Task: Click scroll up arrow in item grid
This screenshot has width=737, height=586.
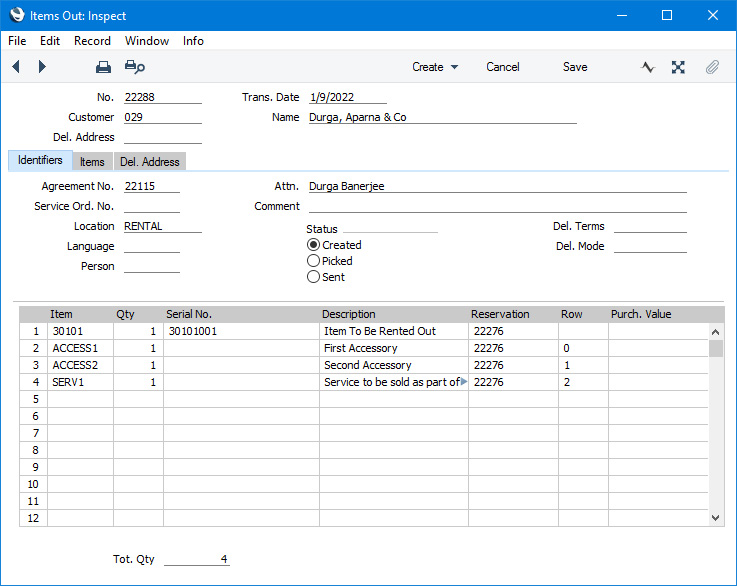Action: pos(715,332)
